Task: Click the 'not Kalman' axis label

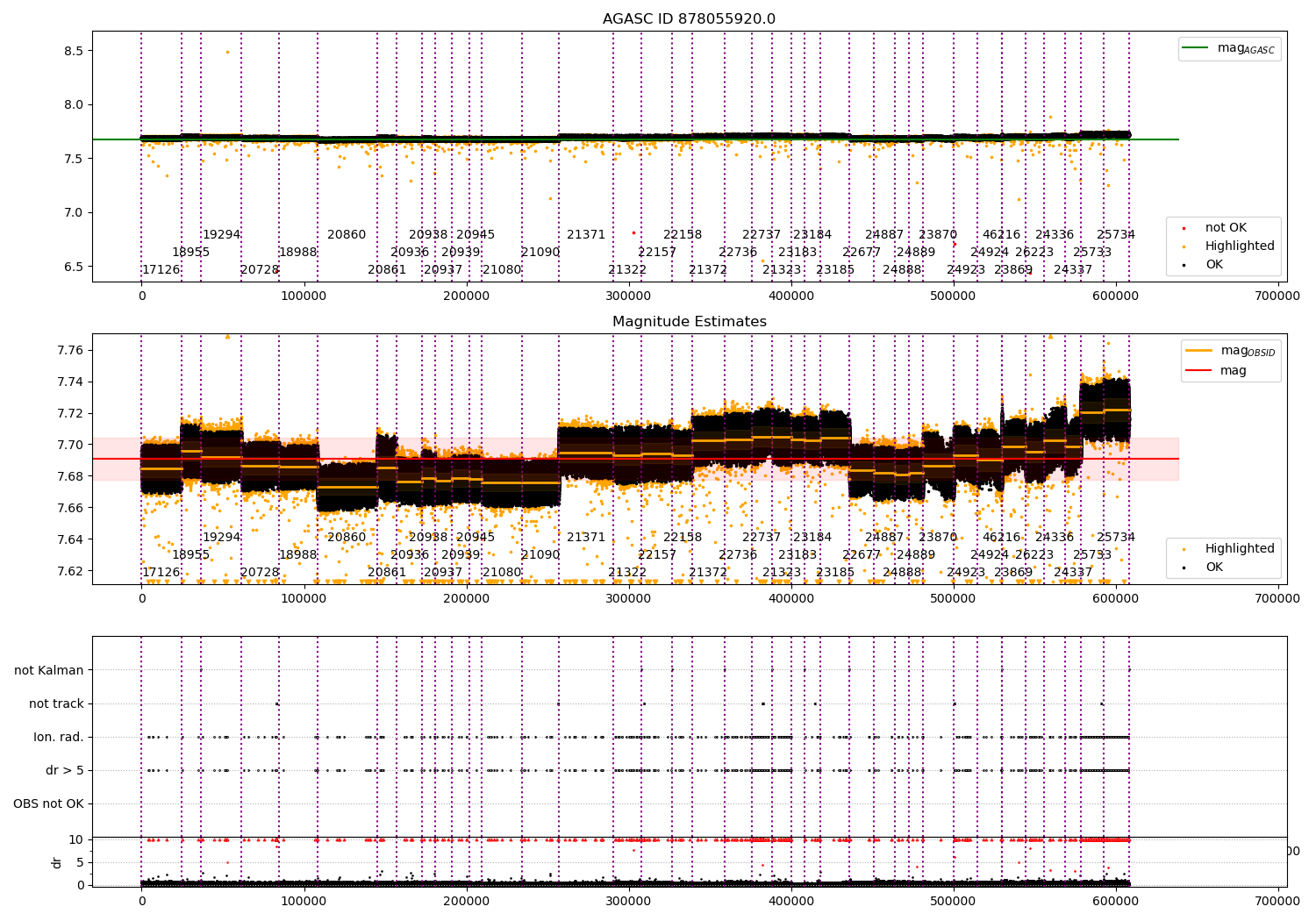Action: [49, 670]
